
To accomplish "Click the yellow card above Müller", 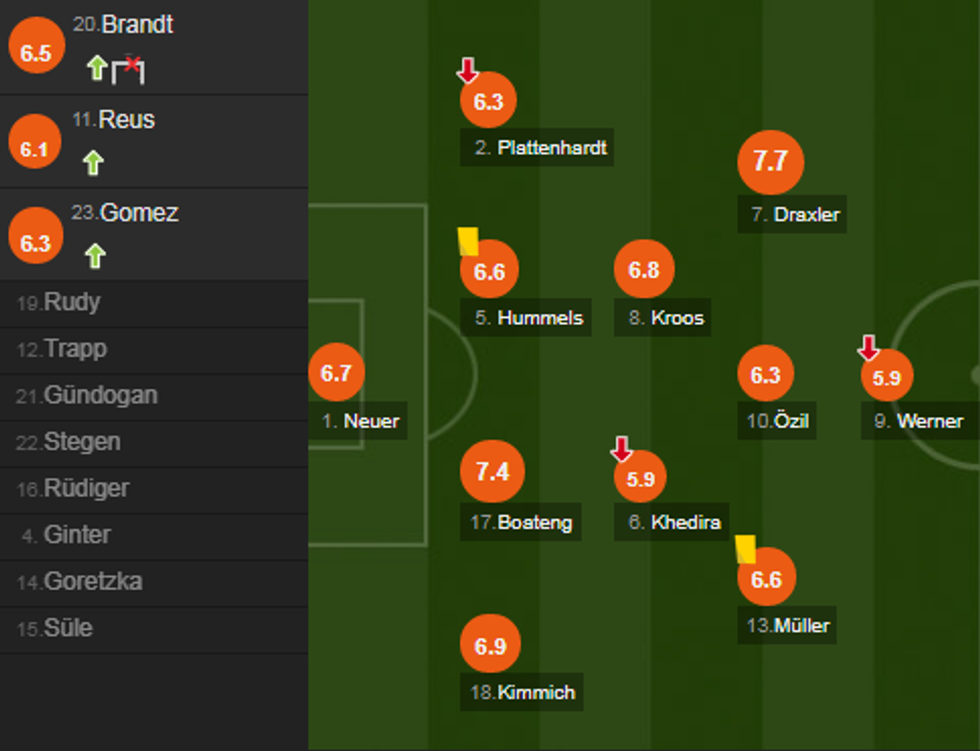I will click(x=745, y=549).
